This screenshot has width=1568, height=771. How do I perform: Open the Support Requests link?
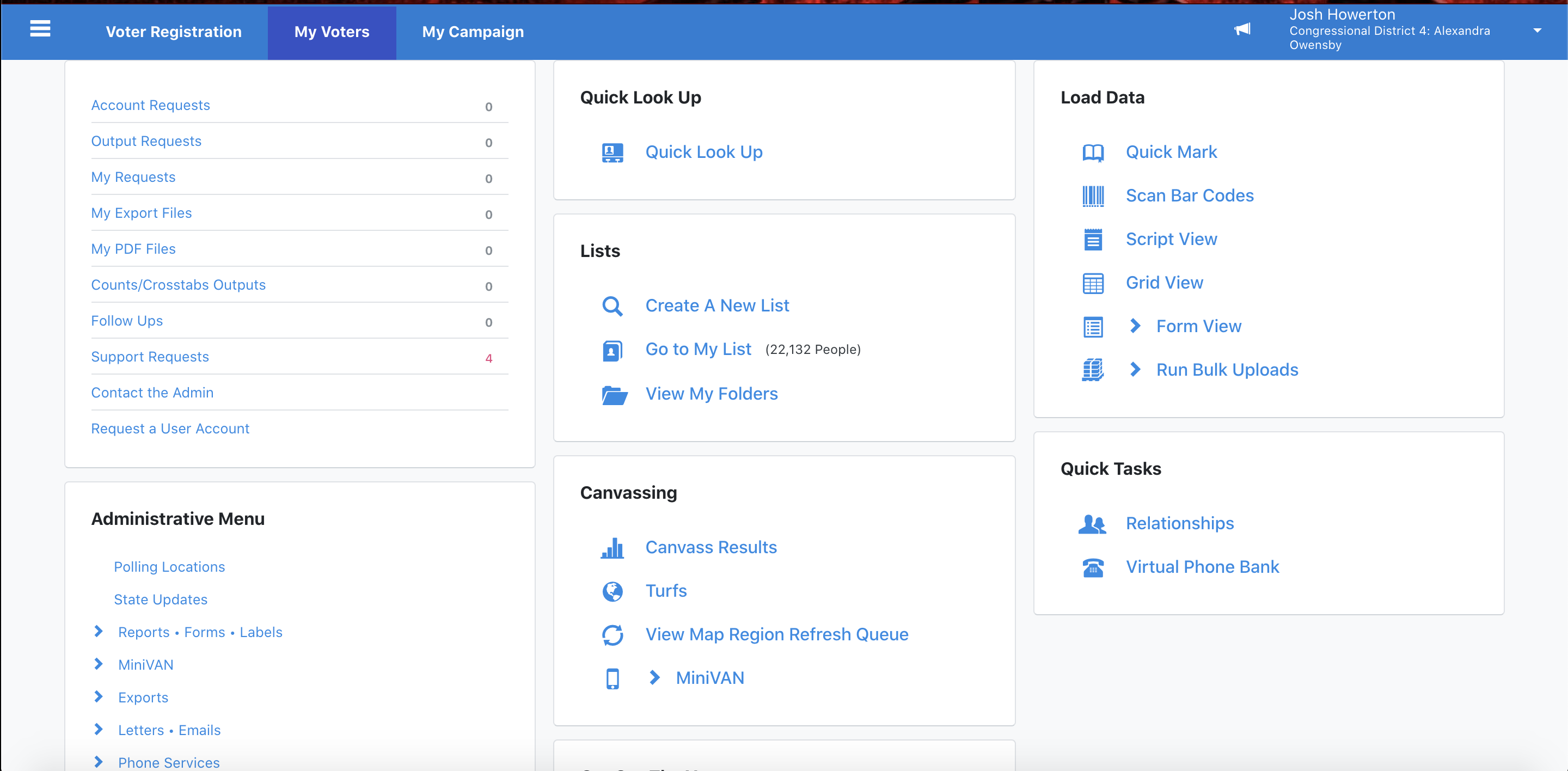click(x=150, y=357)
